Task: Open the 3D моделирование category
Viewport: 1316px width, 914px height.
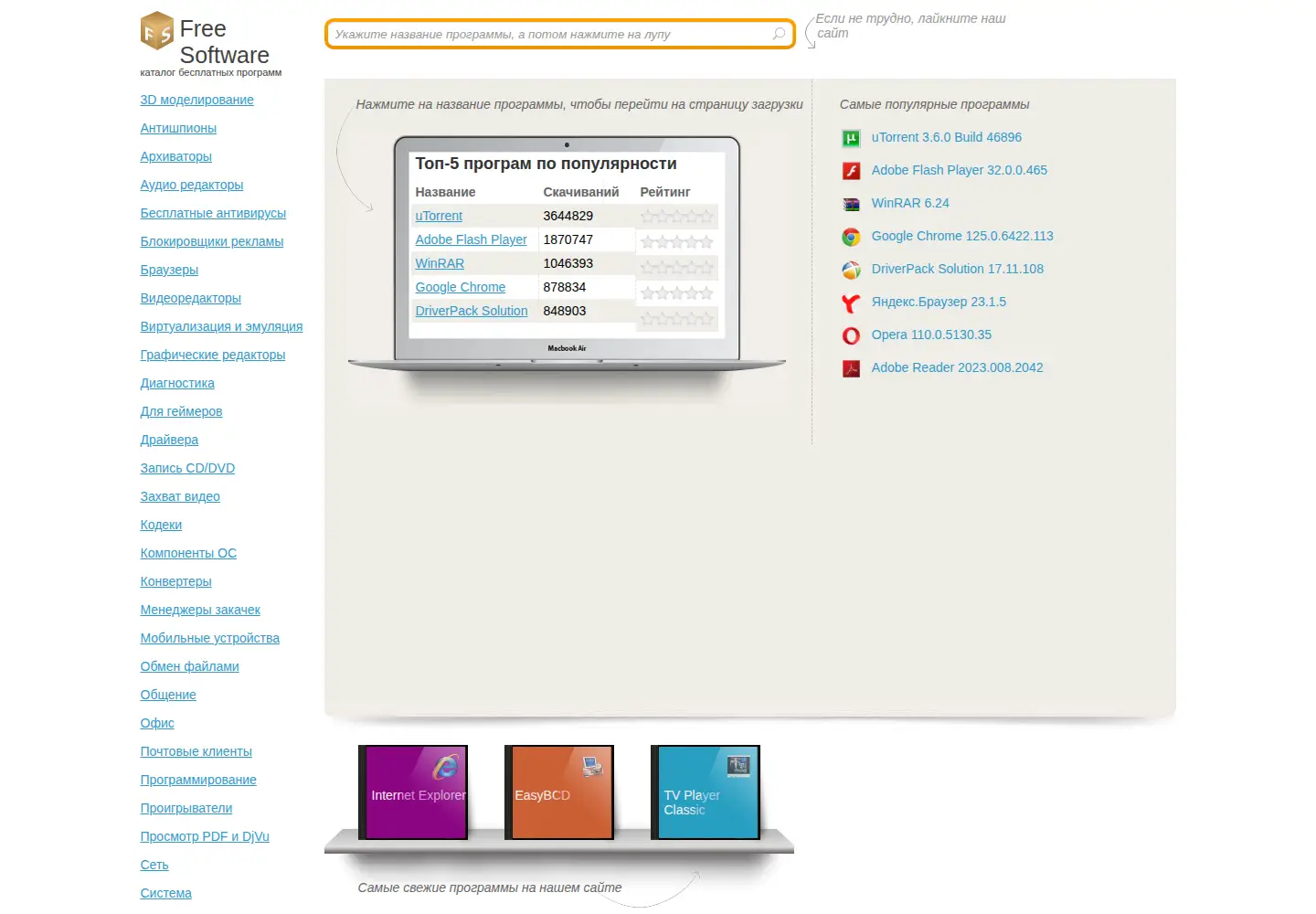Action: pos(196,100)
